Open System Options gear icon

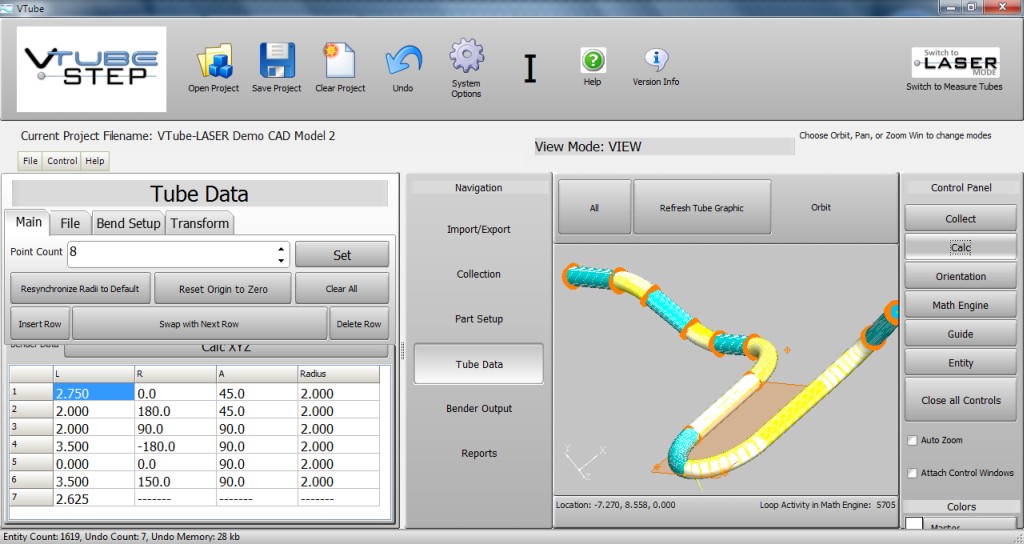[x=466, y=57]
